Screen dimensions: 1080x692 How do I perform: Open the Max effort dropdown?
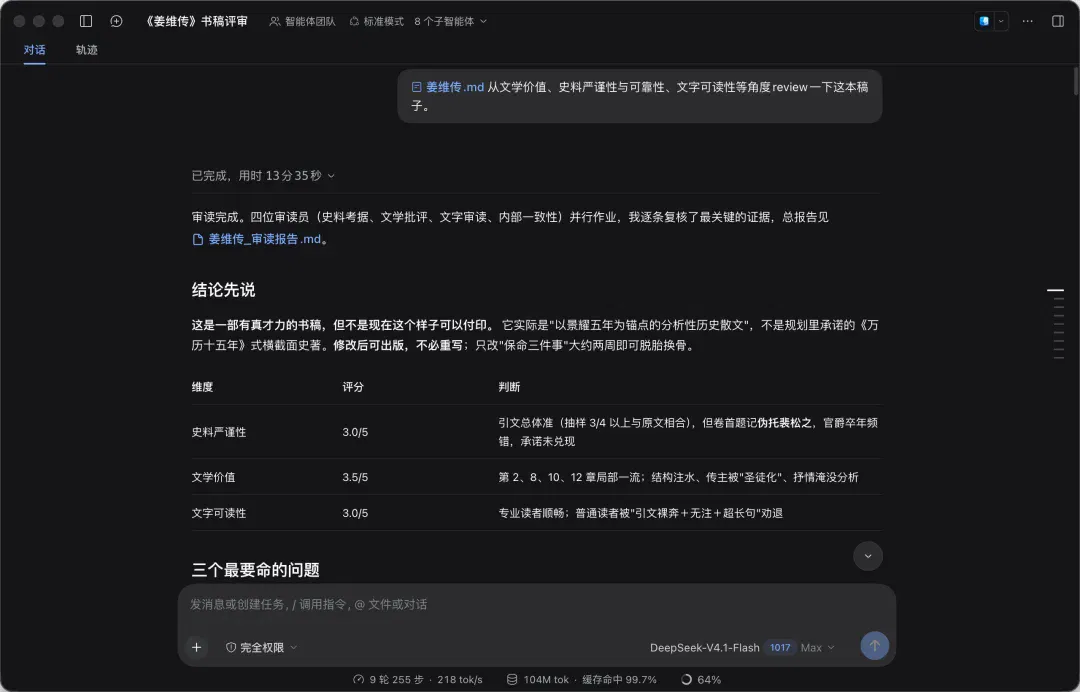tap(818, 647)
